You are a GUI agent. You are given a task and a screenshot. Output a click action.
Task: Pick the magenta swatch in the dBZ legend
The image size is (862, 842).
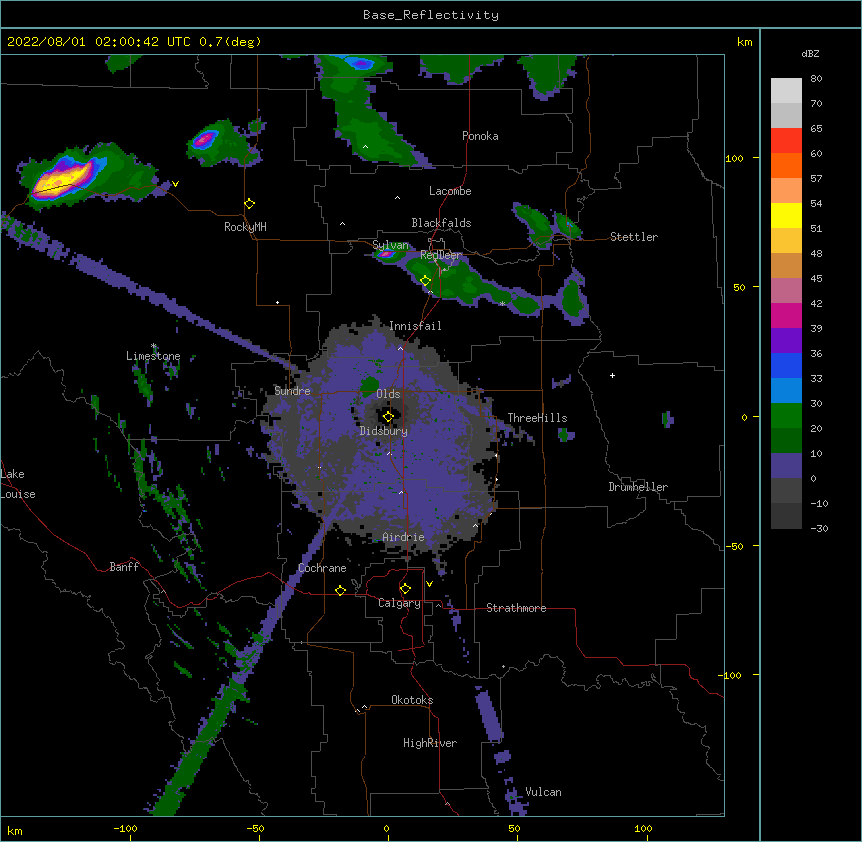pos(786,315)
